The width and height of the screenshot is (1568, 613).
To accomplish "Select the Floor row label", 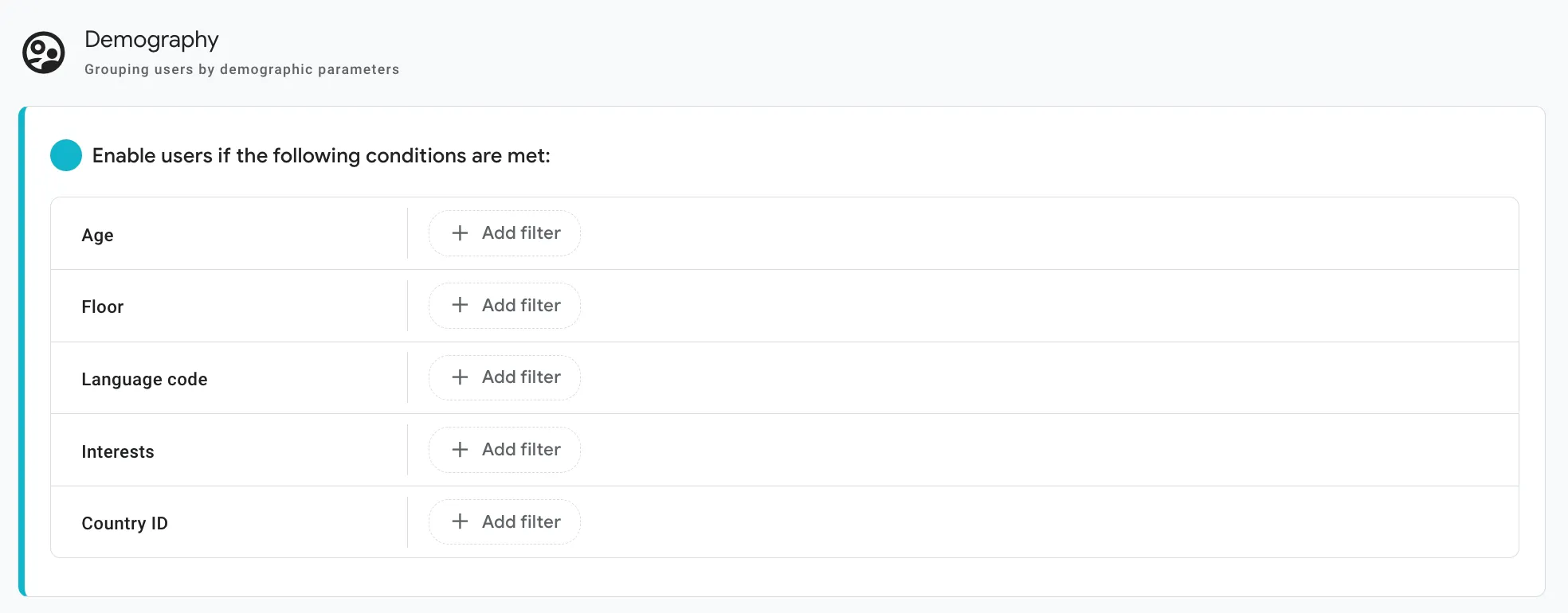I will click(x=102, y=306).
